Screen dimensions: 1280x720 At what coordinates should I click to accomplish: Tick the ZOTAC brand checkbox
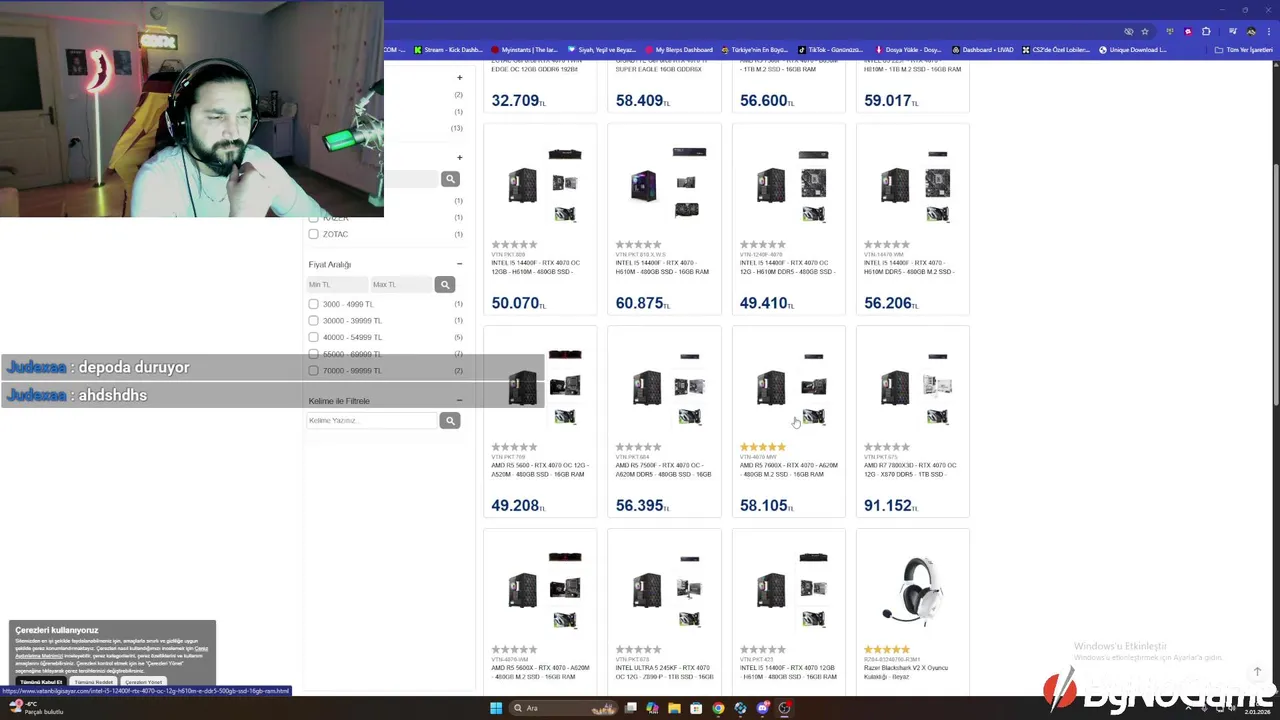tap(313, 234)
